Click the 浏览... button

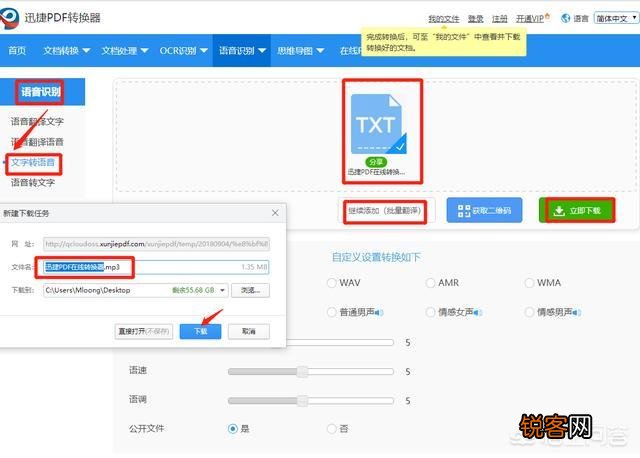tap(250, 290)
